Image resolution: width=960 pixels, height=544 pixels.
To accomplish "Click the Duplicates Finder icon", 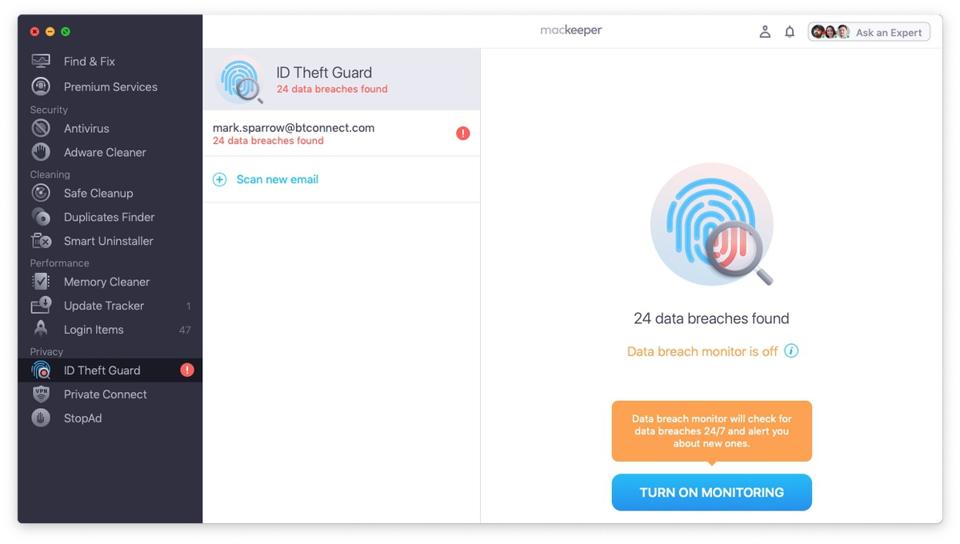I will 41,217.
